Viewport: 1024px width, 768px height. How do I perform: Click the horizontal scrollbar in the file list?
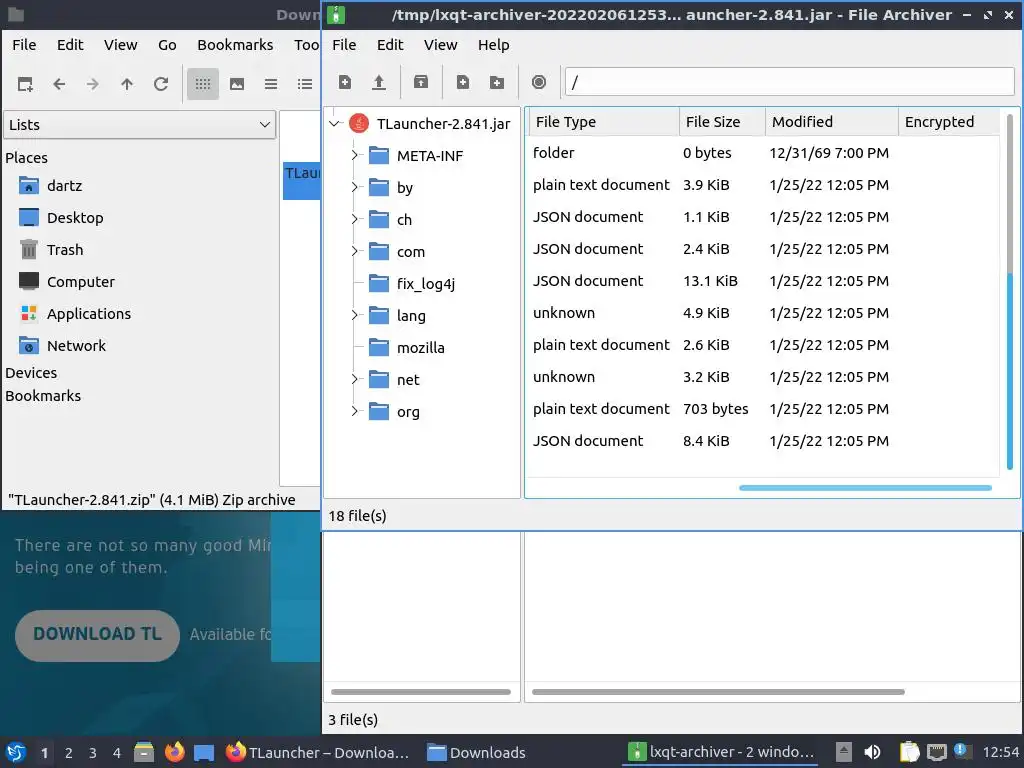click(865, 488)
